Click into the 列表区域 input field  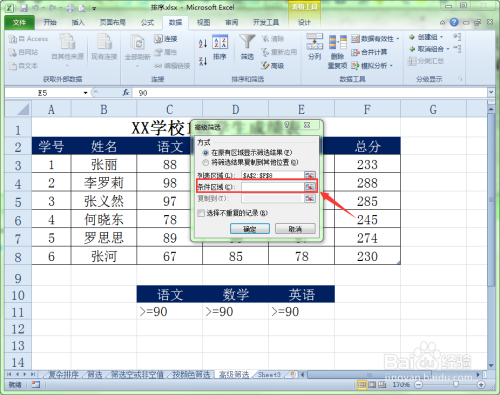273,175
